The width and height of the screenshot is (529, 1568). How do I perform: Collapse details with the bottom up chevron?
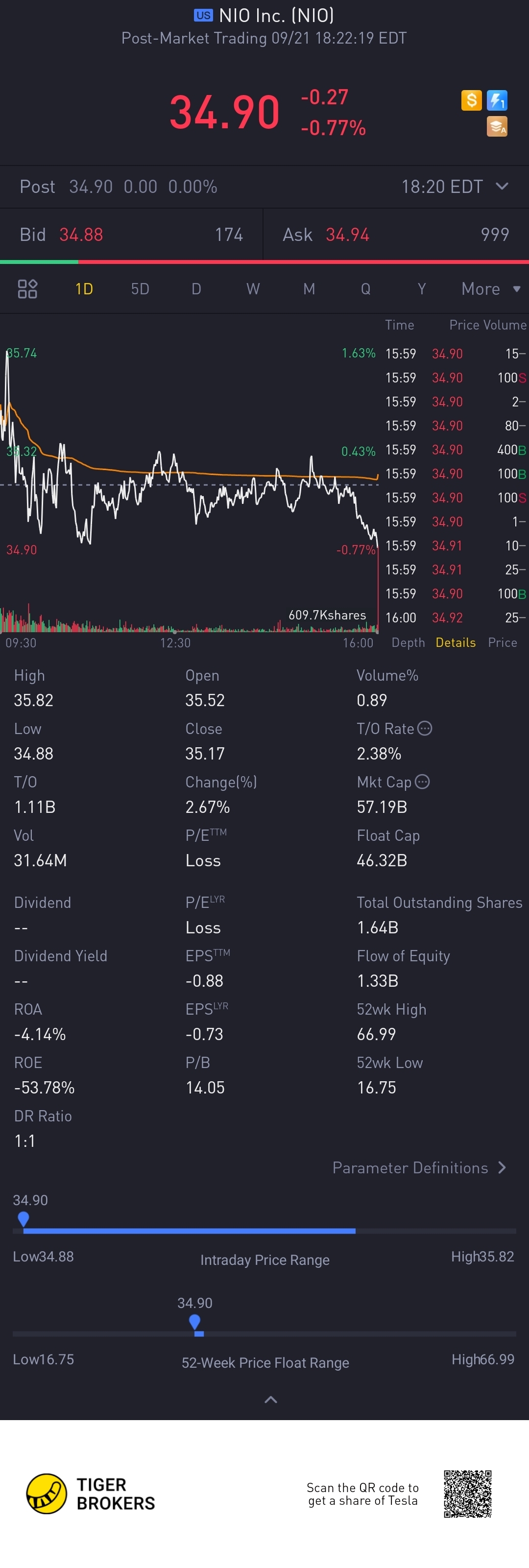[x=271, y=1400]
